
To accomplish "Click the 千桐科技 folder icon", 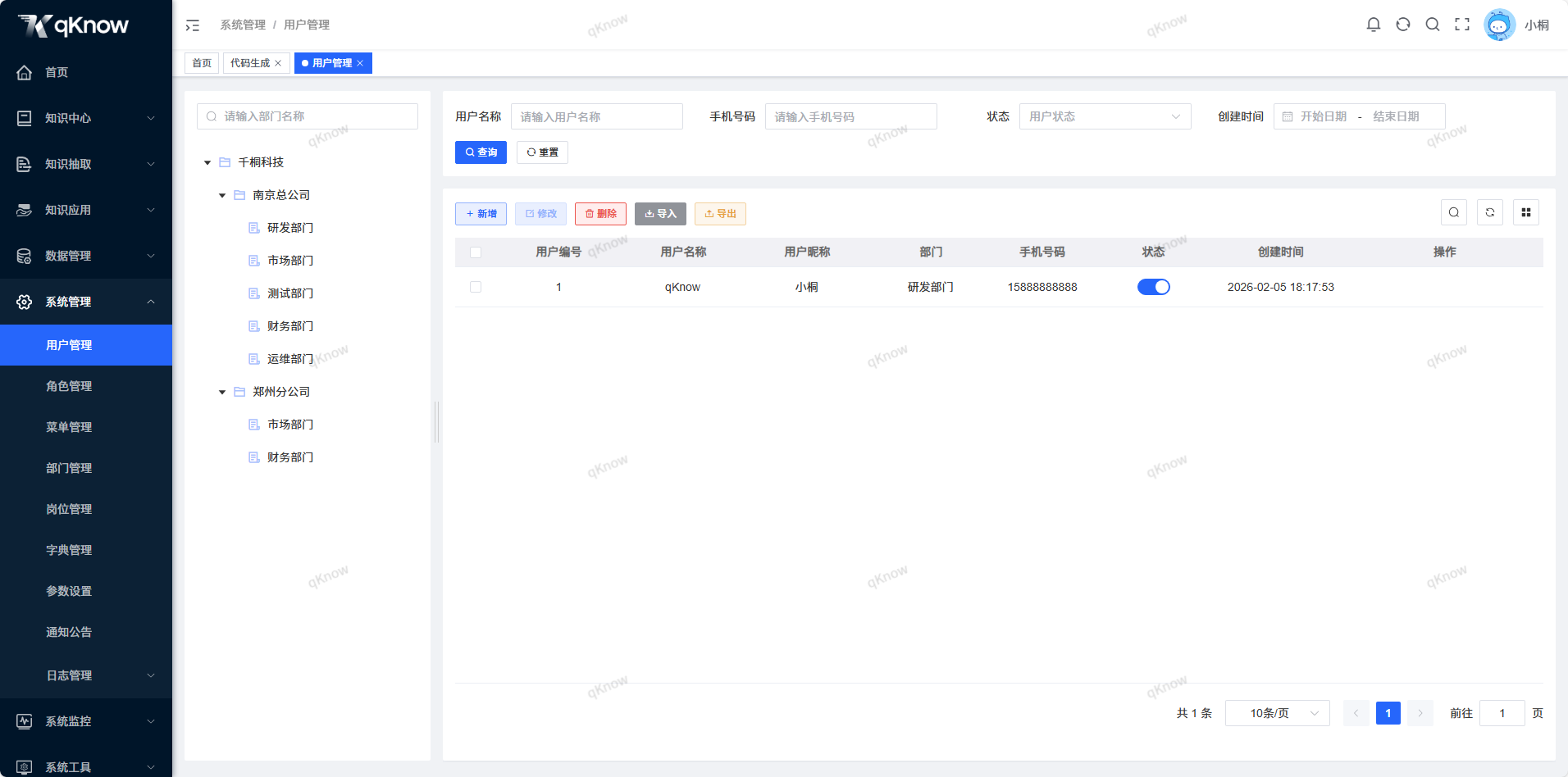I will pyautogui.click(x=225, y=162).
